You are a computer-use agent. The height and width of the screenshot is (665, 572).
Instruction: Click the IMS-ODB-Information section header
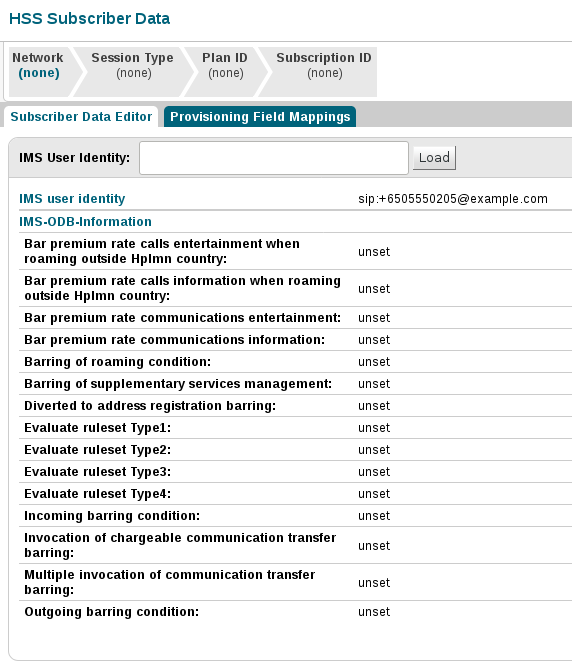85,222
